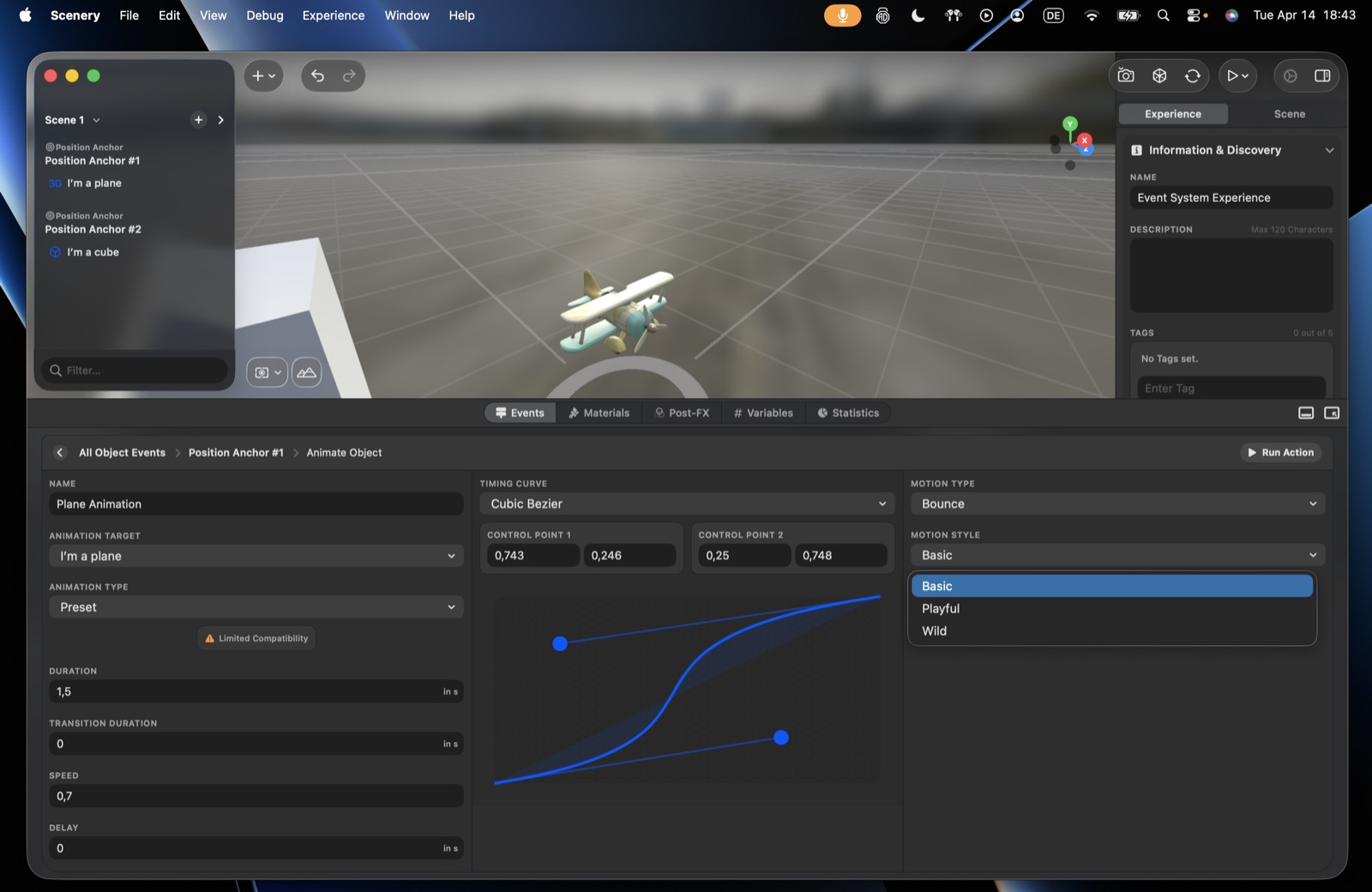The width and height of the screenshot is (1372, 892).
Task: Open the Variables tab
Action: 763,413
